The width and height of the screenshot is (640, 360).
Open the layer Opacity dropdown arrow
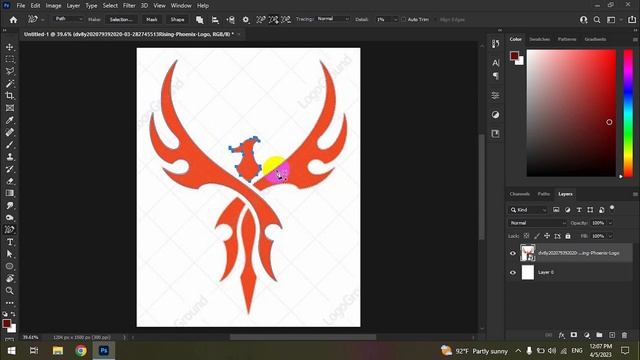pyautogui.click(x=611, y=223)
